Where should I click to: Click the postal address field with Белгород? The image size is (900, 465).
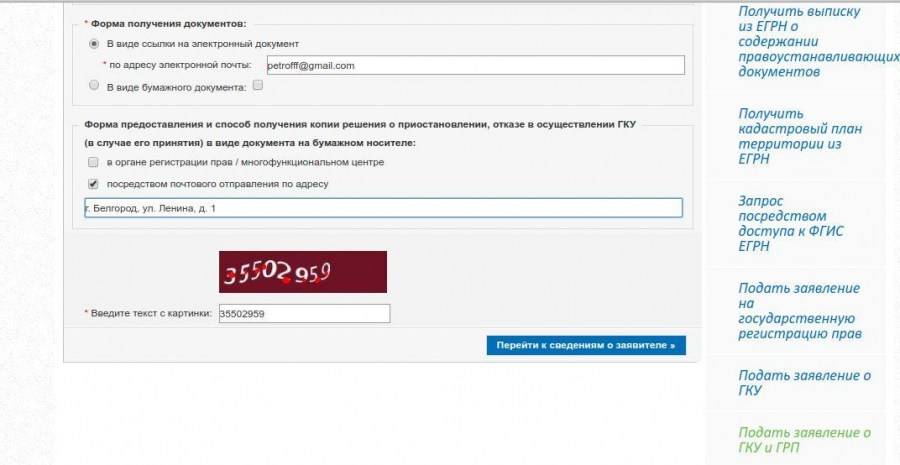click(x=383, y=208)
